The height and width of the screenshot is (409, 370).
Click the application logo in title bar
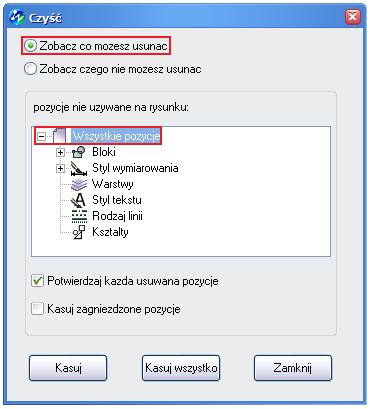17,17
